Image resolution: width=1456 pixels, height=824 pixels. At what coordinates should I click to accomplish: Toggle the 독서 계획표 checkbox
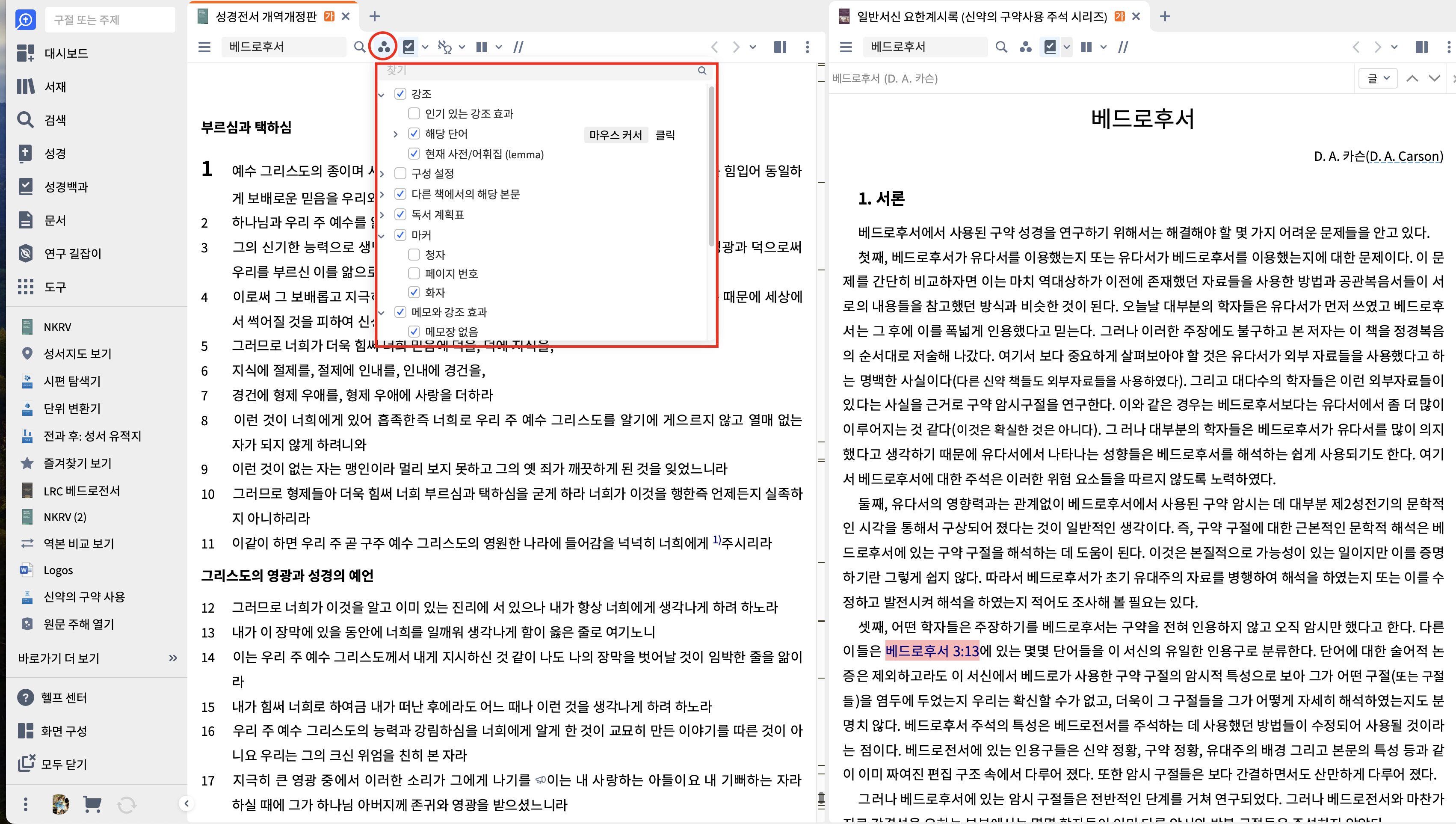pyautogui.click(x=400, y=214)
